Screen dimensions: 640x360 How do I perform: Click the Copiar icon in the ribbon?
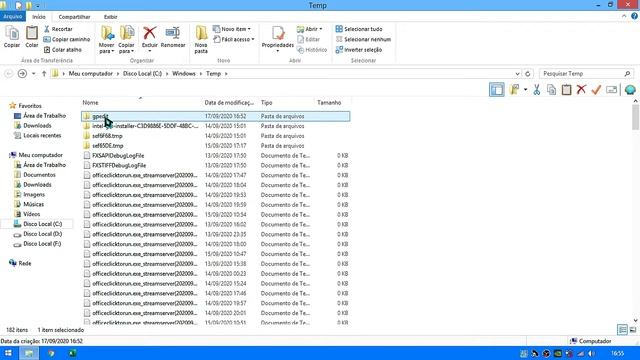(12, 33)
